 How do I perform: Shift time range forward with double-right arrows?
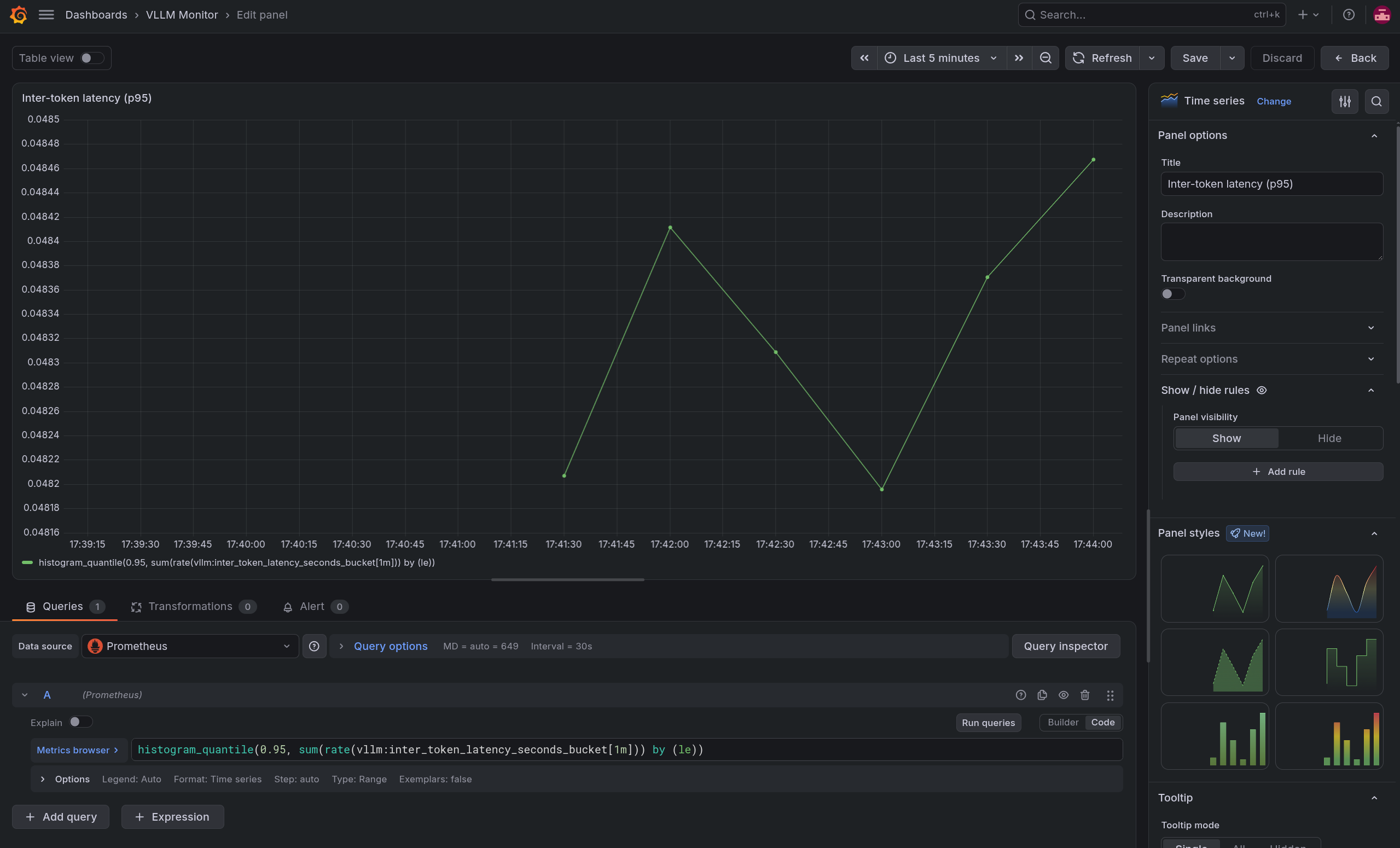tap(1019, 58)
